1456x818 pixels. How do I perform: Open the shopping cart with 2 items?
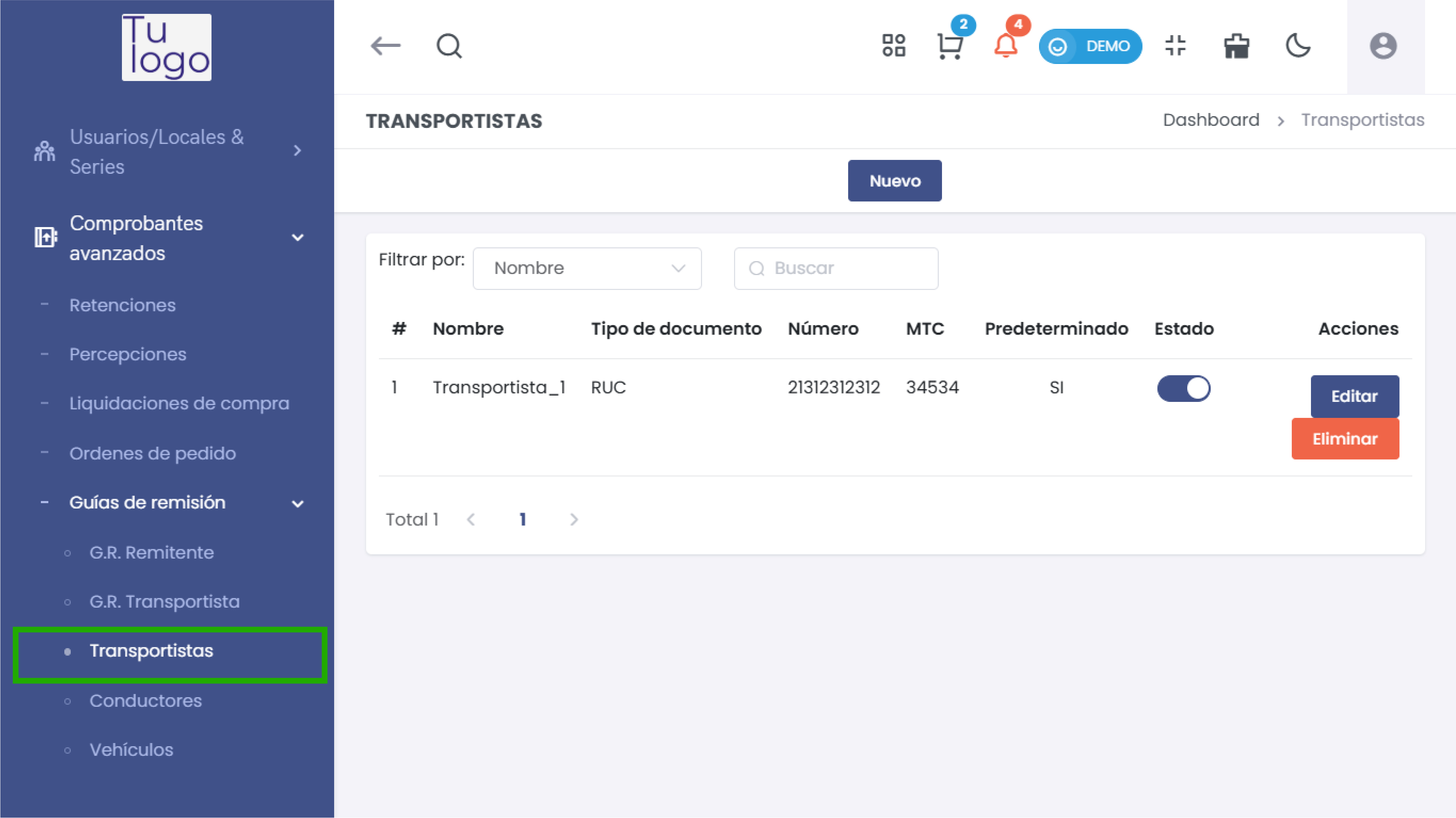click(949, 46)
